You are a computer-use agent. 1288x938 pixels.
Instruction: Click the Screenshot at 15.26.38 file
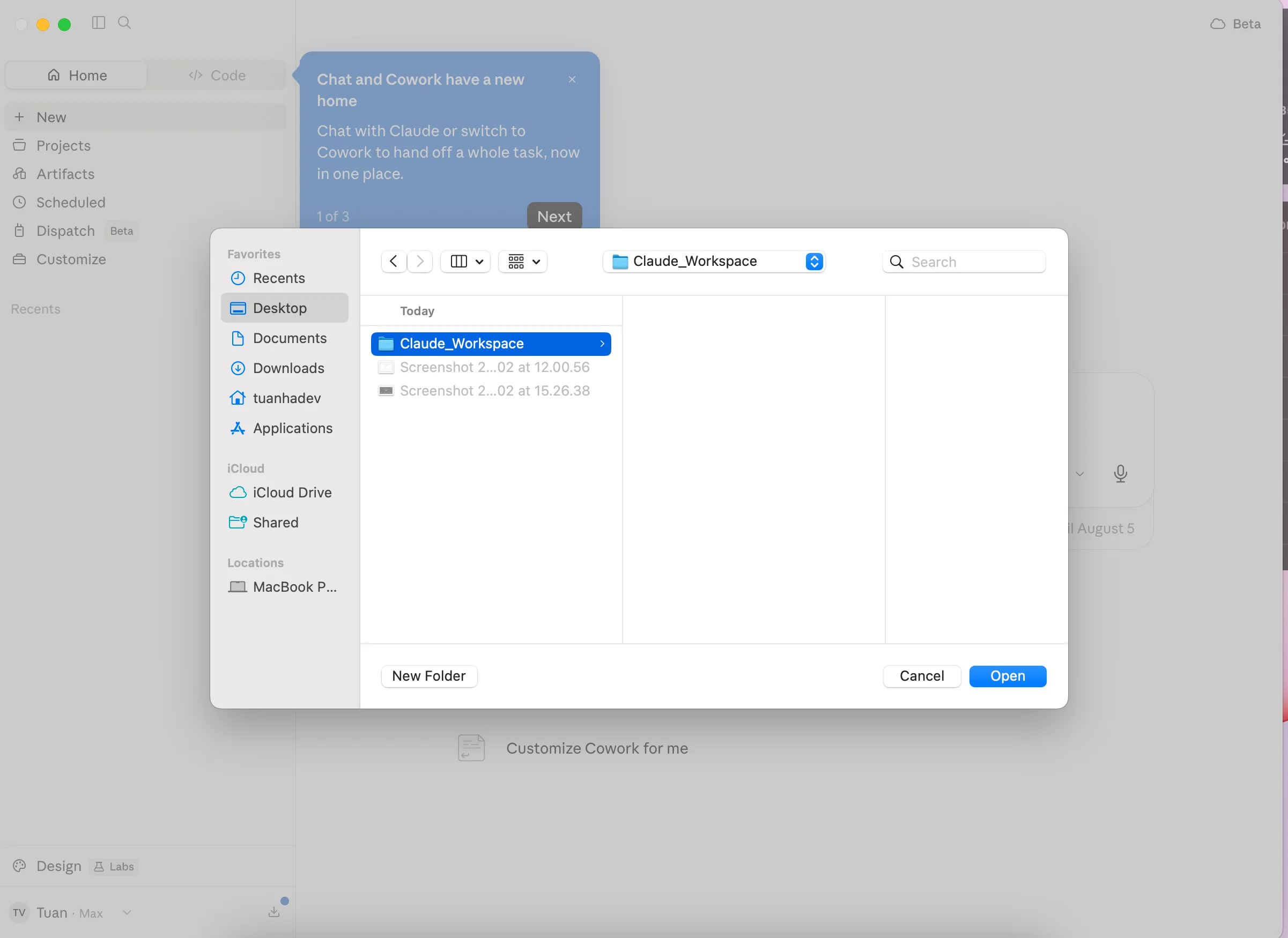(491, 391)
